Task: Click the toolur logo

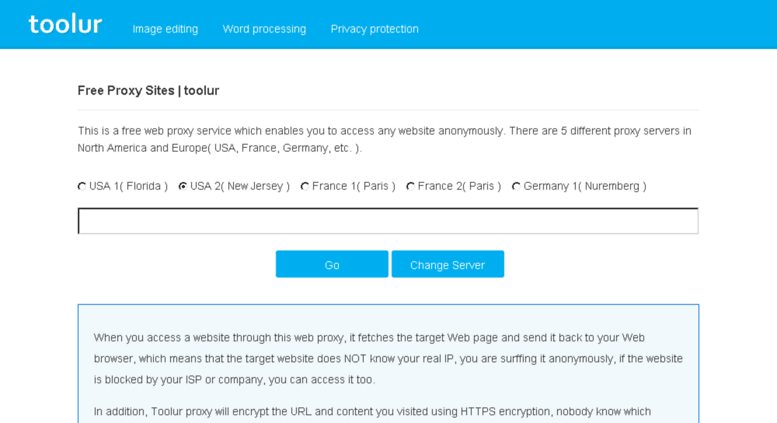Action: click(65, 24)
